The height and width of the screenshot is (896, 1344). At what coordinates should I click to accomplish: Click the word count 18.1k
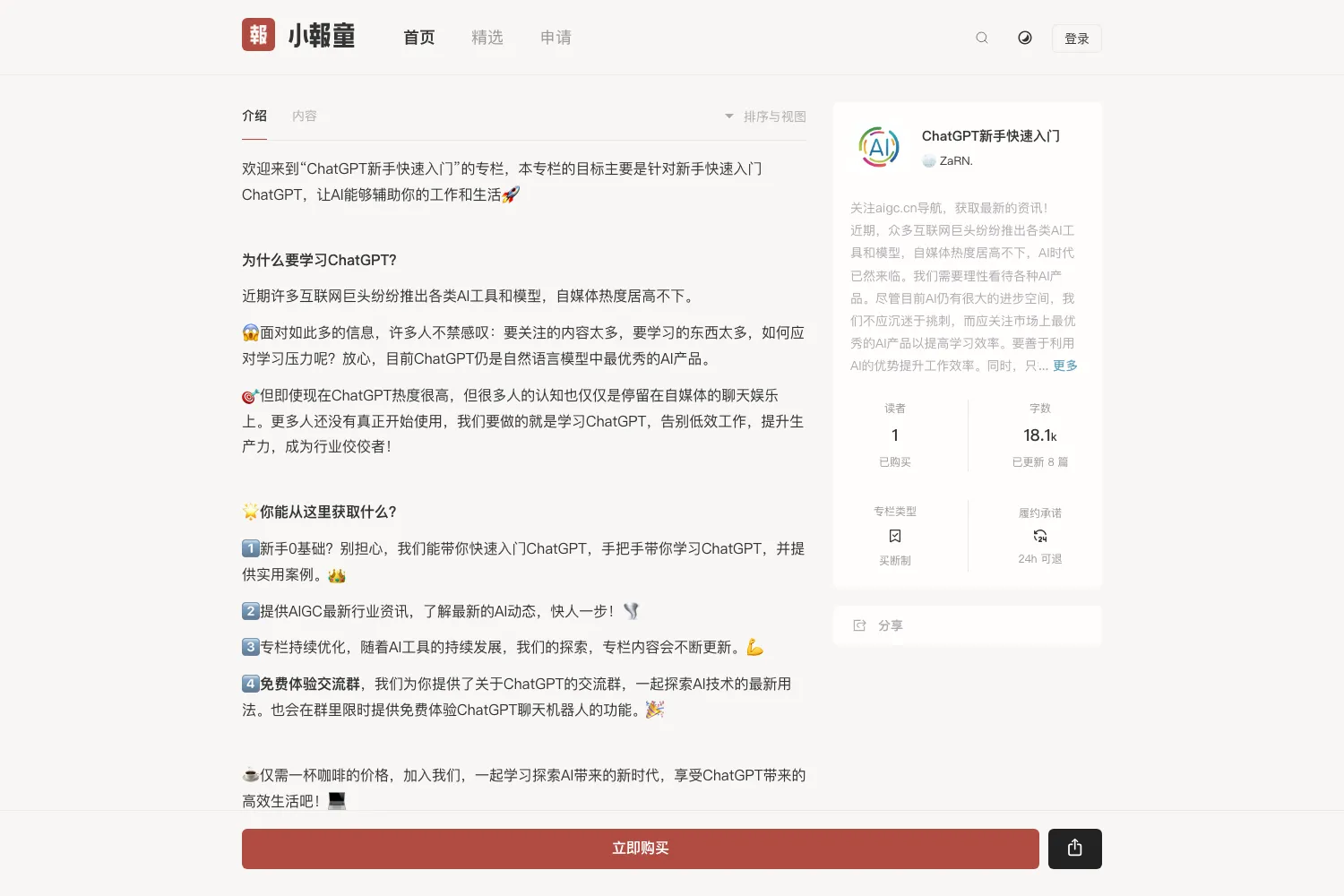1040,435
